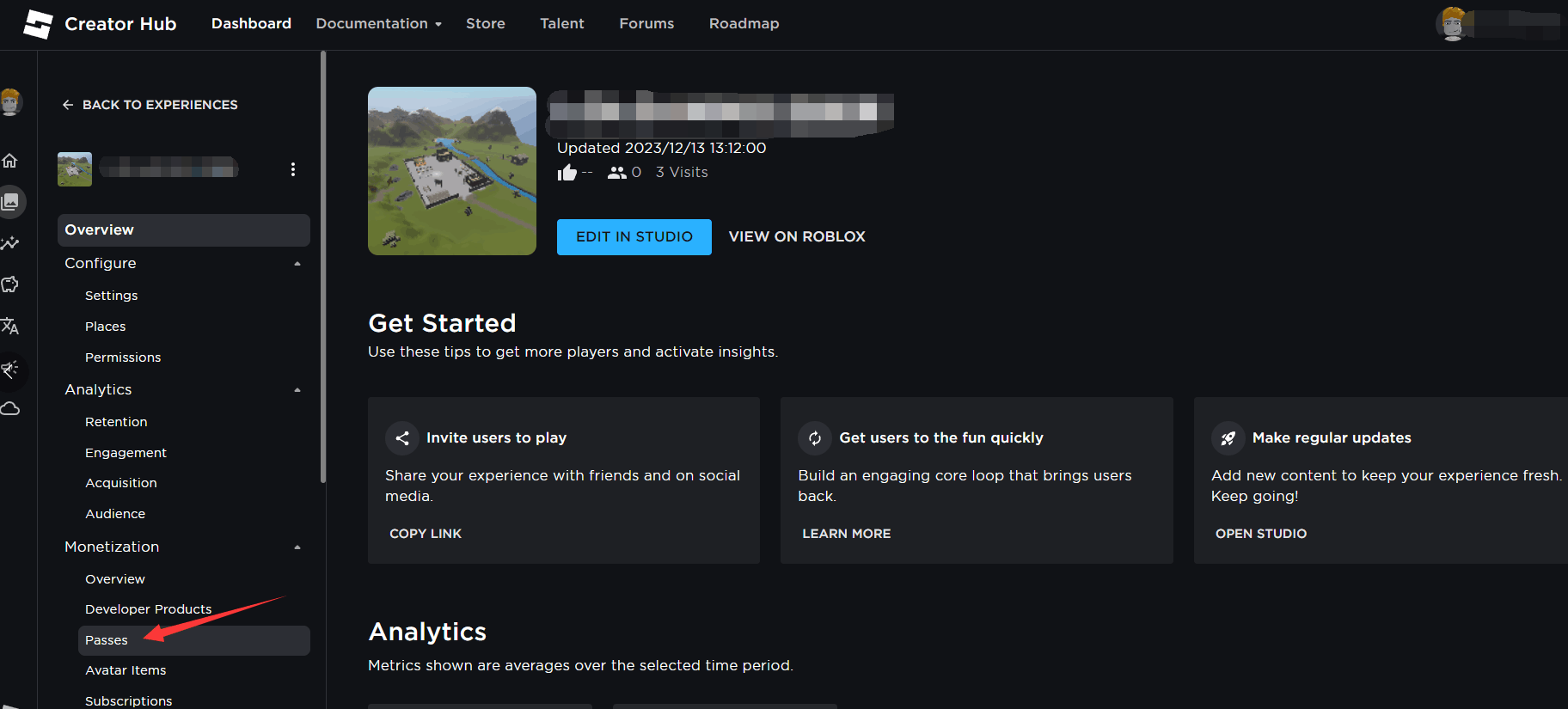1568x709 pixels.
Task: Click the large experience thumbnail image
Action: tap(452, 171)
